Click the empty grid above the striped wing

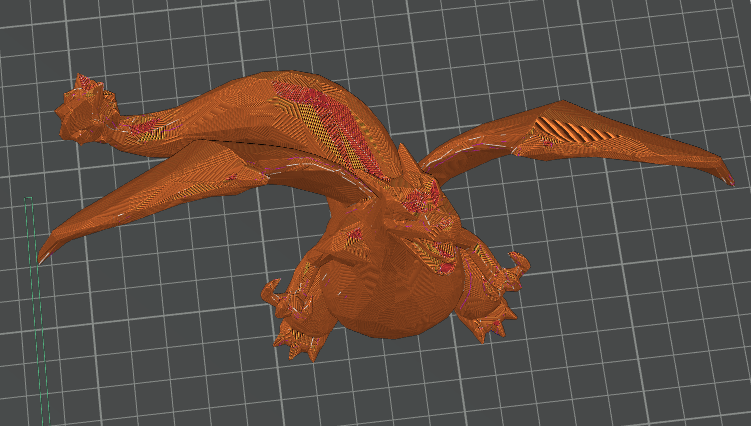click(580, 60)
